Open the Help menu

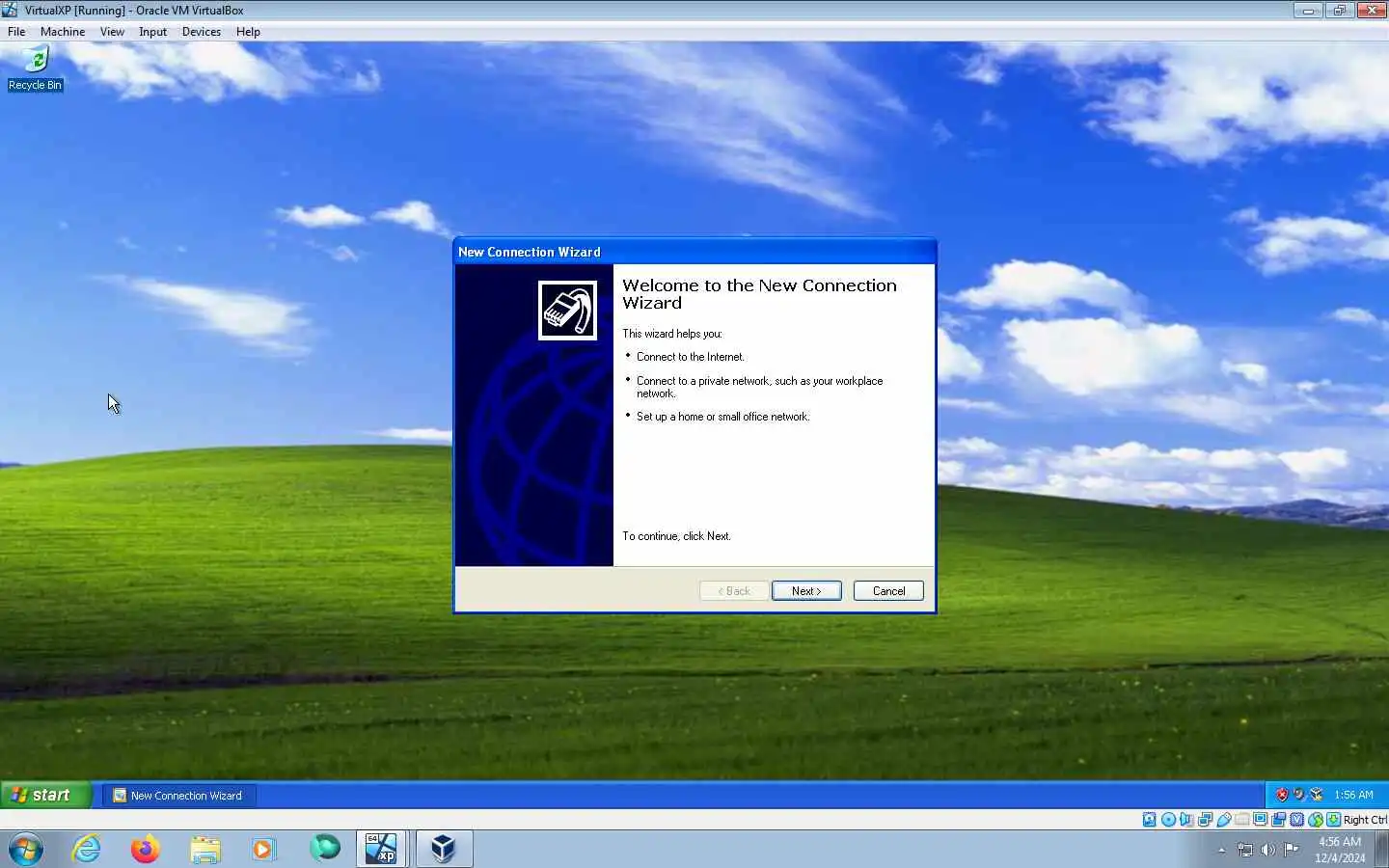click(x=248, y=32)
